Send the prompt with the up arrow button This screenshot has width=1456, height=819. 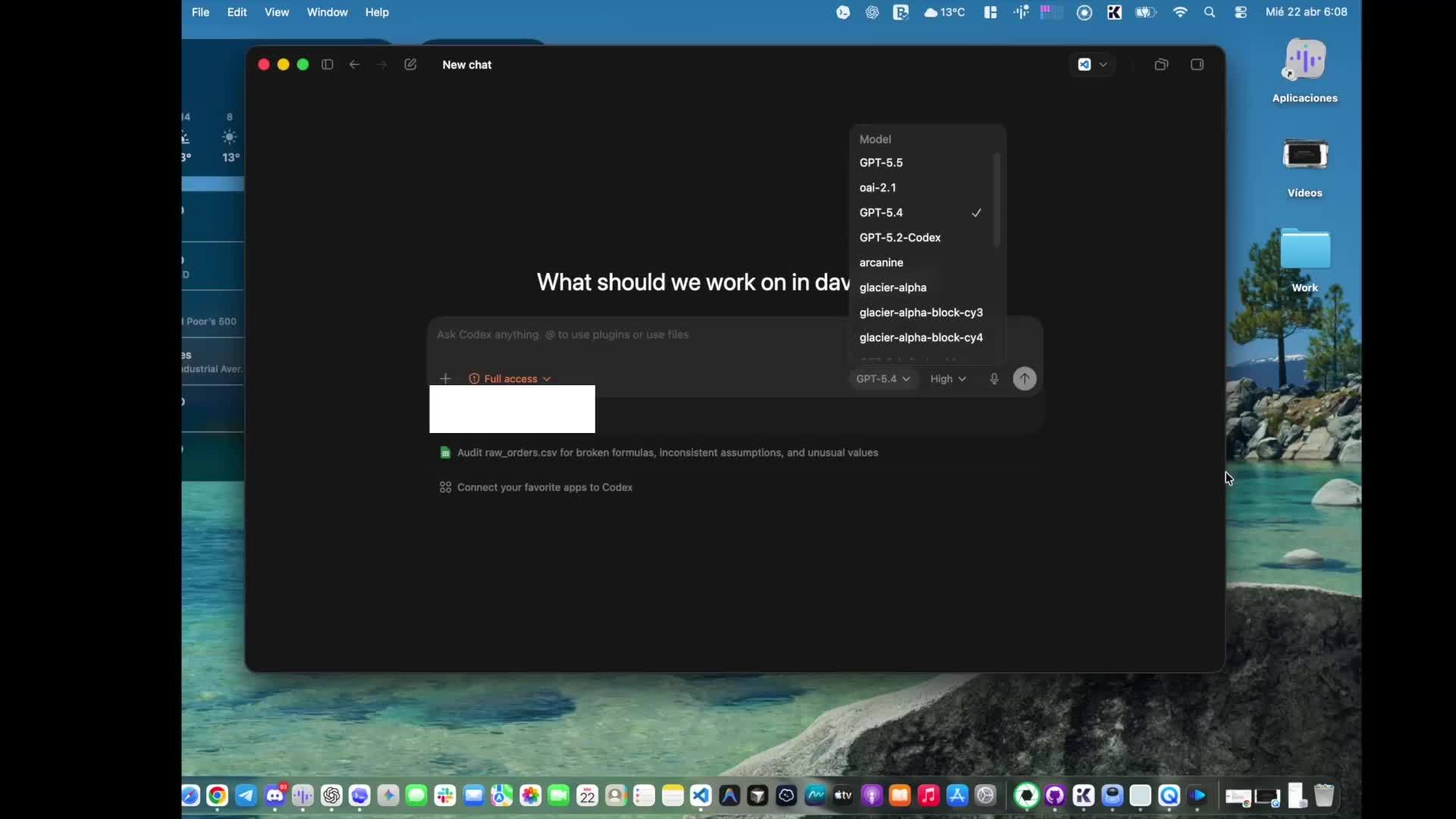pyautogui.click(x=1024, y=378)
